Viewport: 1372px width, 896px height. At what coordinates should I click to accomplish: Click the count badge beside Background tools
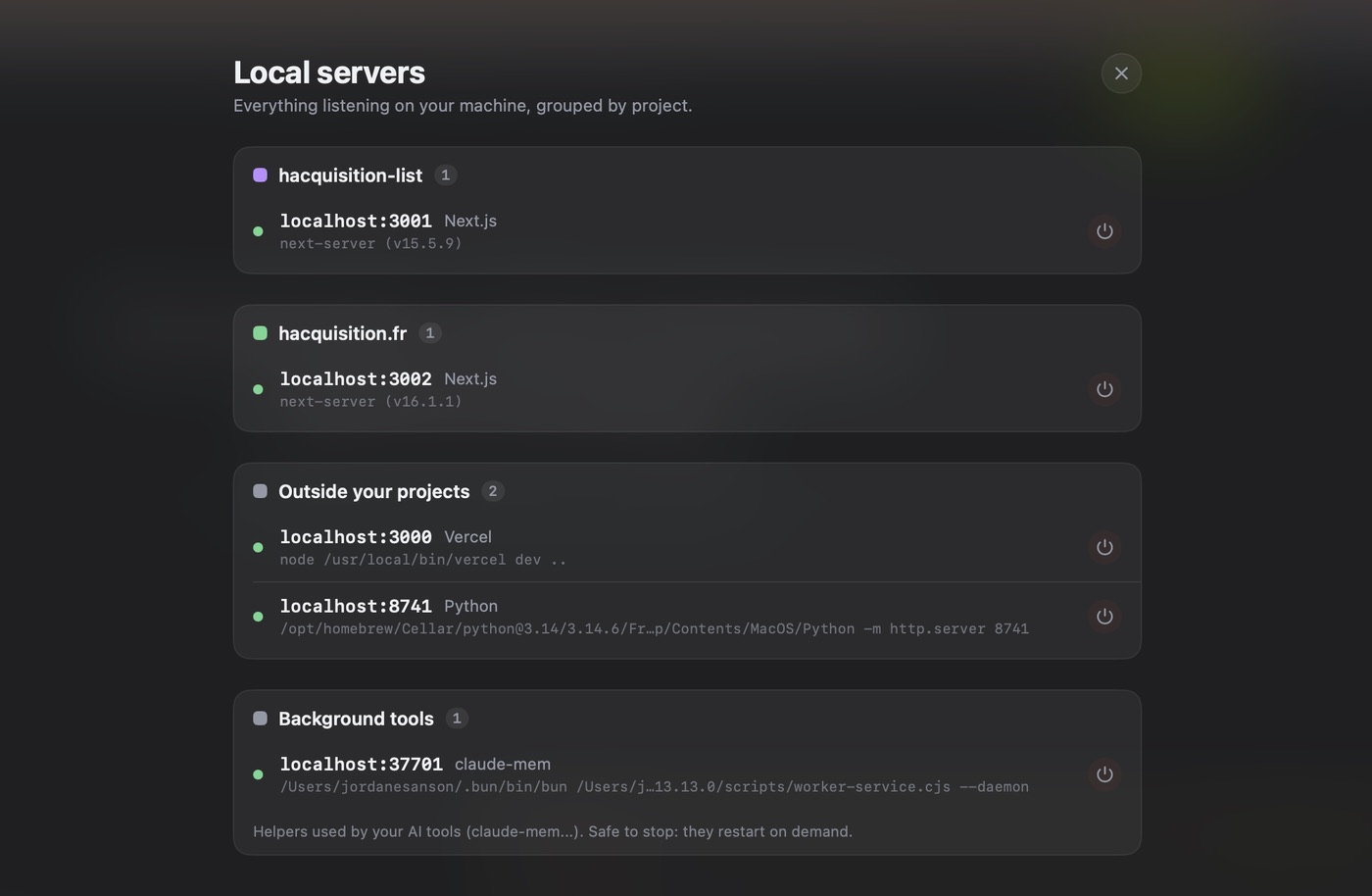tap(457, 719)
